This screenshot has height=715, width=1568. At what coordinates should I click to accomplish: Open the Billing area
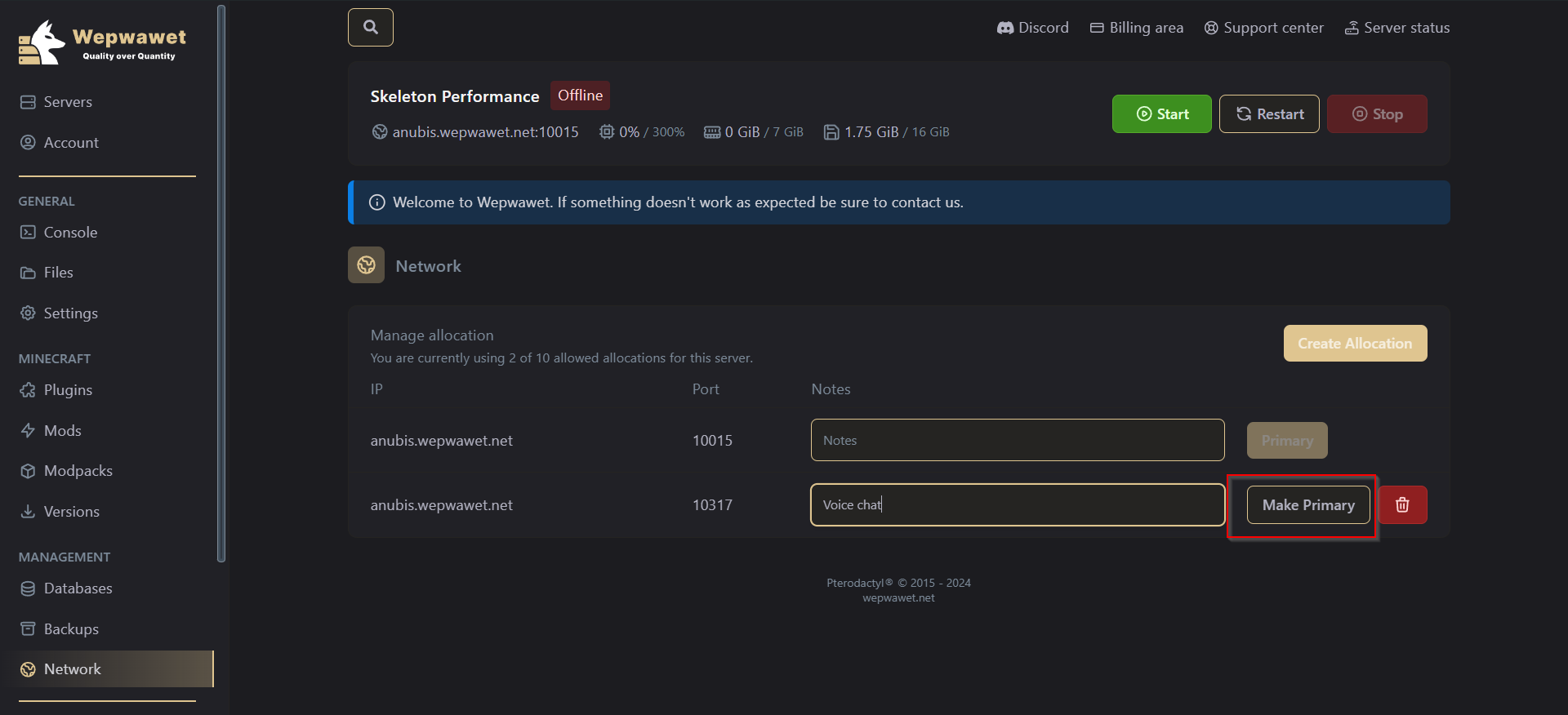point(1136,28)
